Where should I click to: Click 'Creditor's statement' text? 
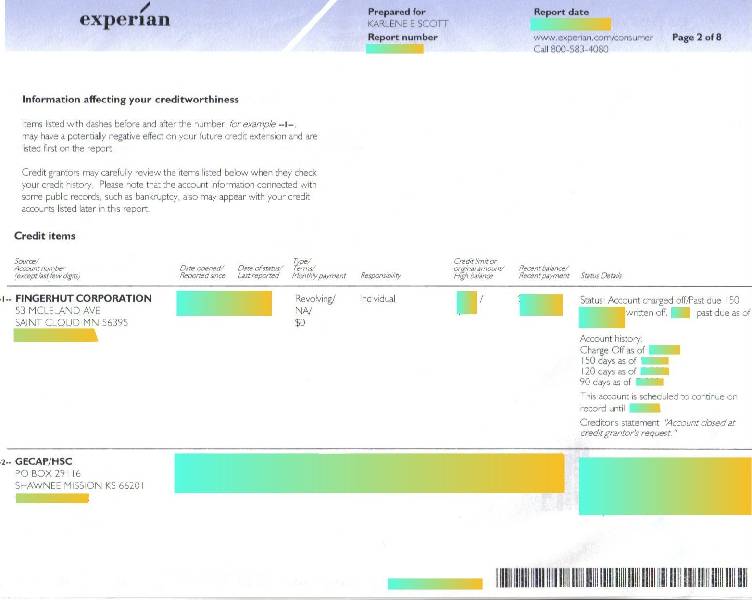pyautogui.click(x=620, y=423)
